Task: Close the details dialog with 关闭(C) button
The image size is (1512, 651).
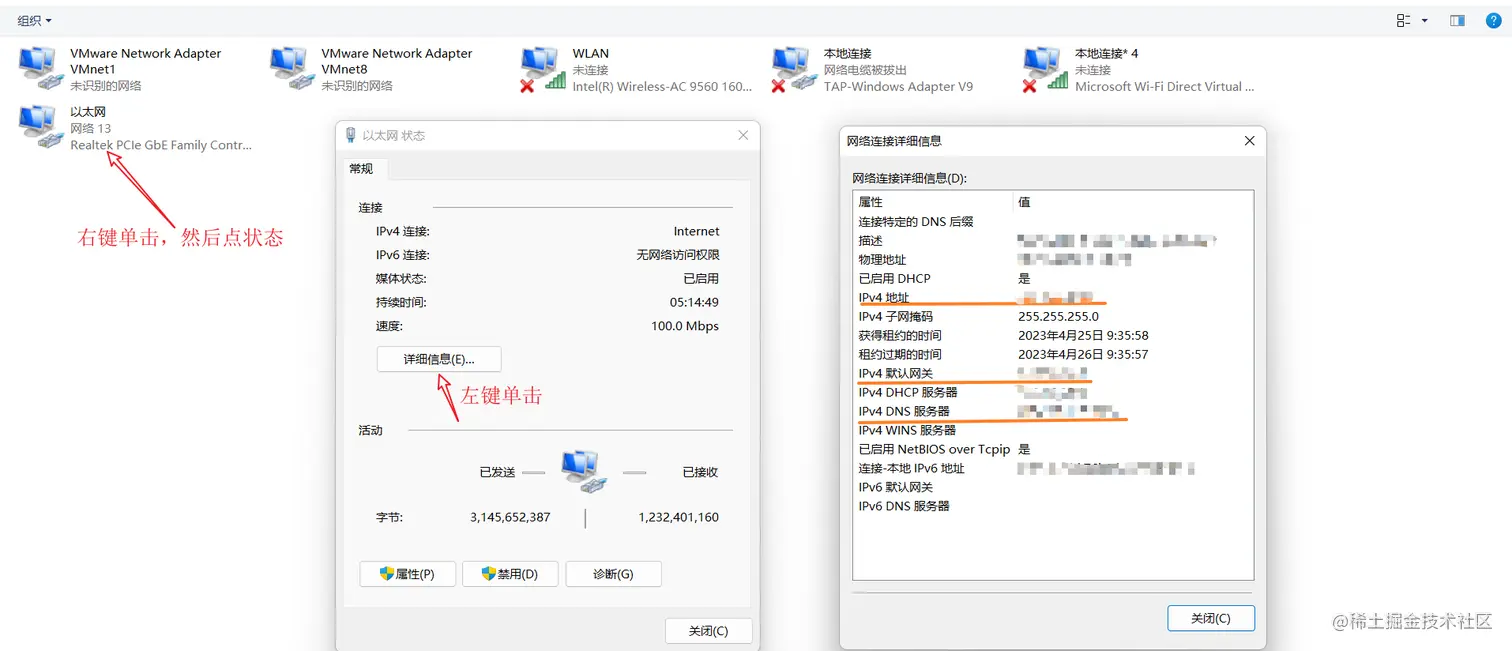Action: [x=1211, y=618]
